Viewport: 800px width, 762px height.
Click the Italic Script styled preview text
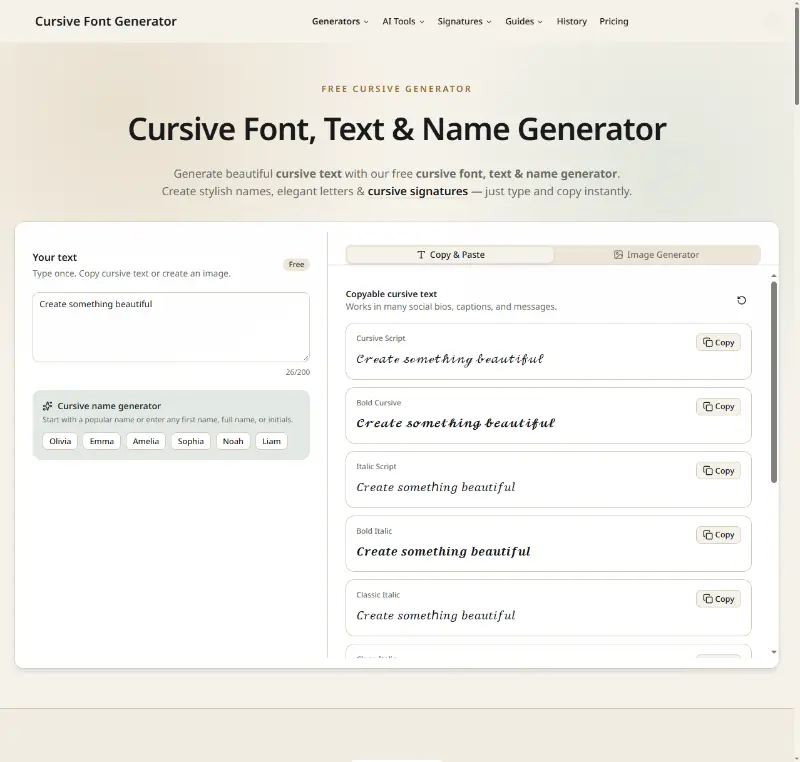tap(436, 488)
